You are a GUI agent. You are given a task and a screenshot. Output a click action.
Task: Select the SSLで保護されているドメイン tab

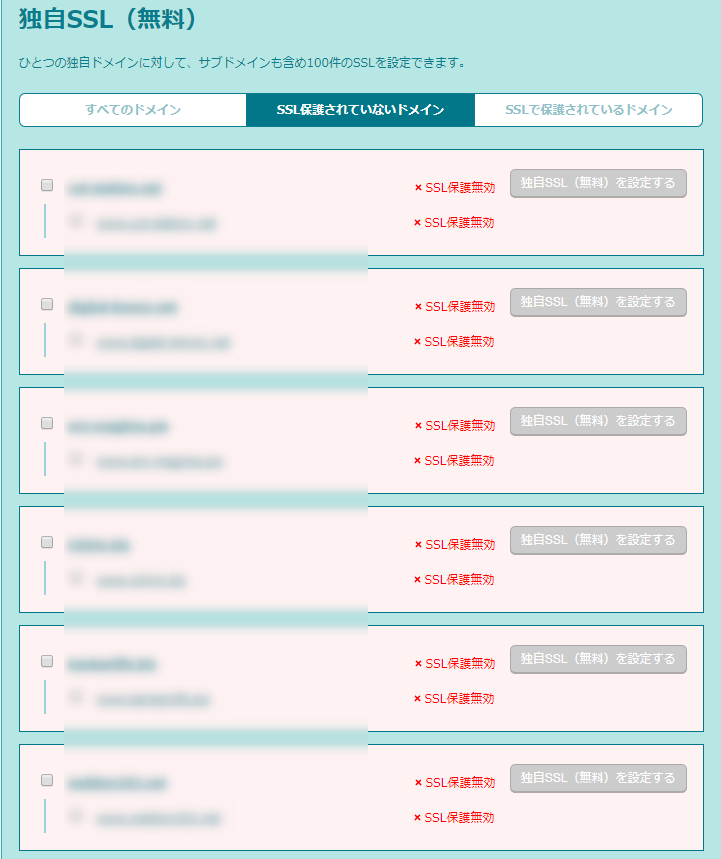tap(588, 110)
